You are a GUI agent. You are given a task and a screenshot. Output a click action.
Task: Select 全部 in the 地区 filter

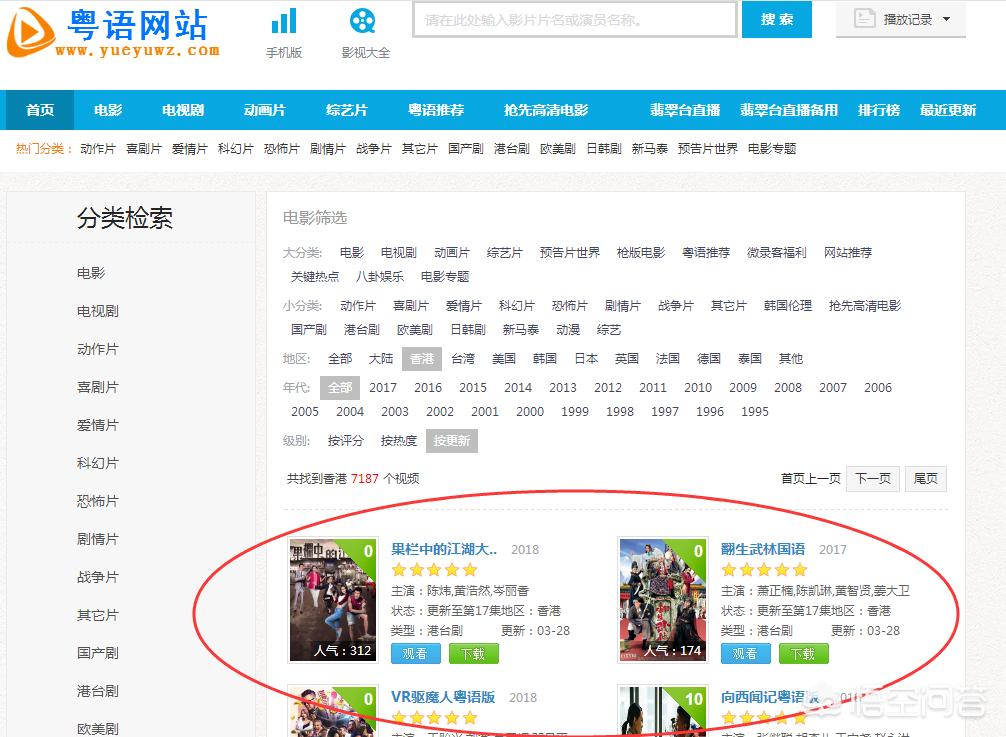pyautogui.click(x=340, y=359)
